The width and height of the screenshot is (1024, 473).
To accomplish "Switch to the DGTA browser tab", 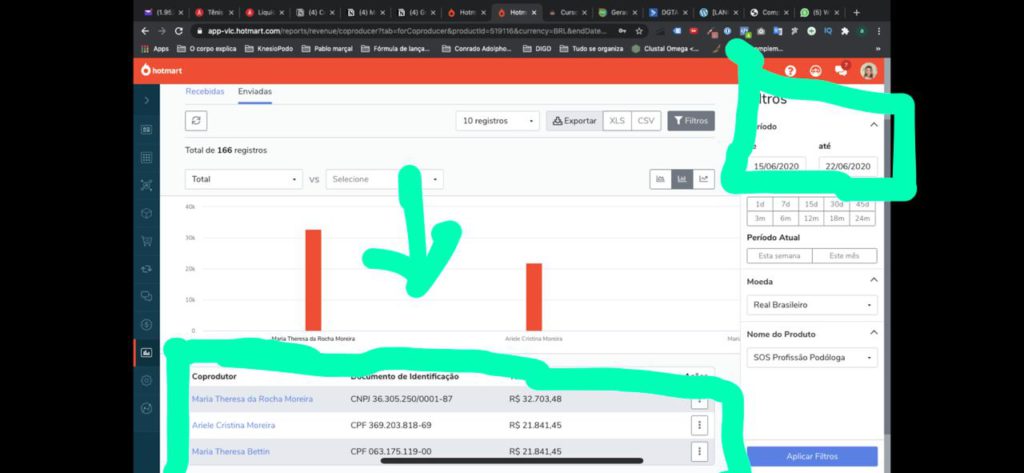I will tap(667, 12).
